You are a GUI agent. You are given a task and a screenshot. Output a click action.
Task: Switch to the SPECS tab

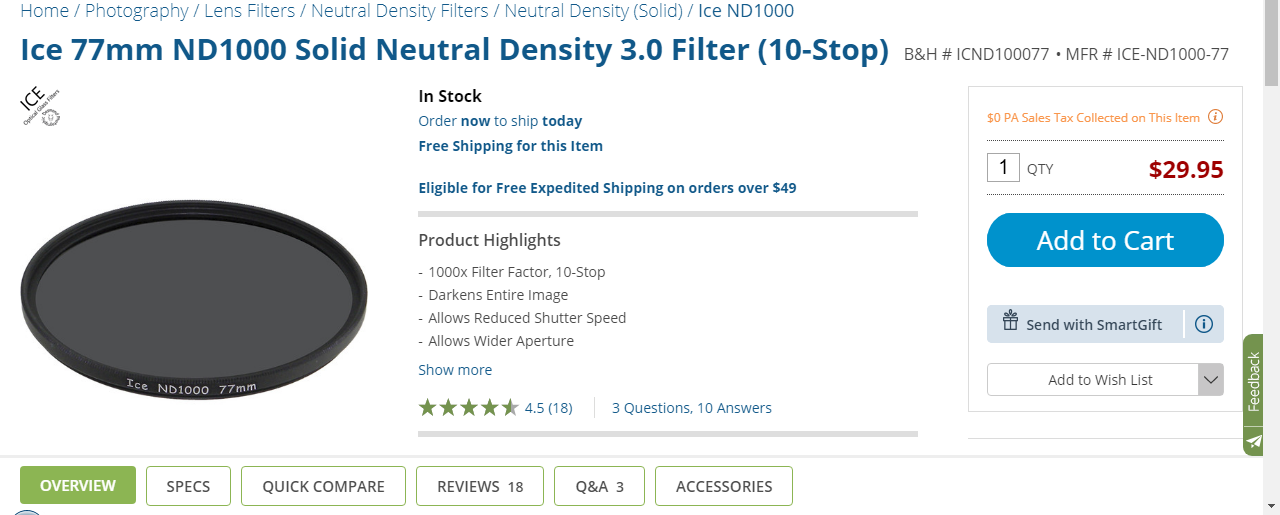(188, 486)
